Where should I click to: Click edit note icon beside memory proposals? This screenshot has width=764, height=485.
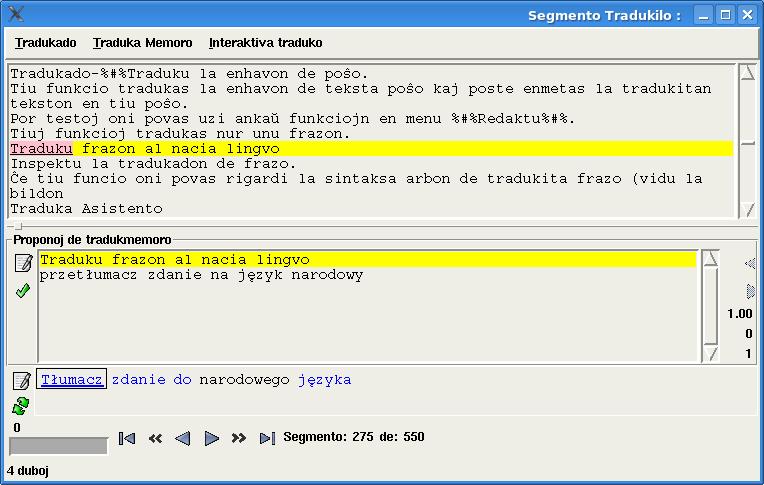tap(23, 263)
